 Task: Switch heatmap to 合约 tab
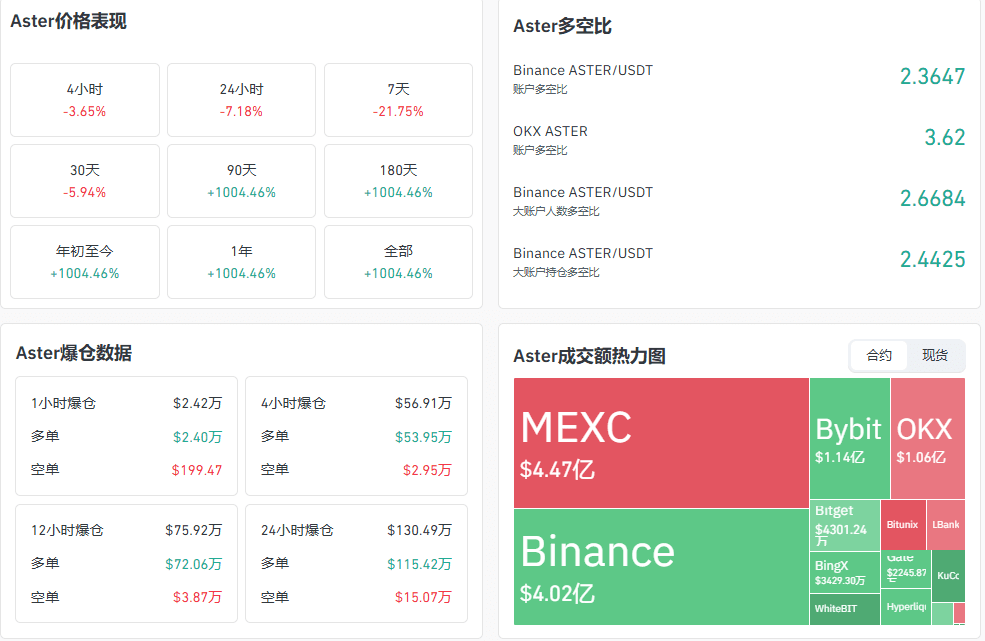879,356
